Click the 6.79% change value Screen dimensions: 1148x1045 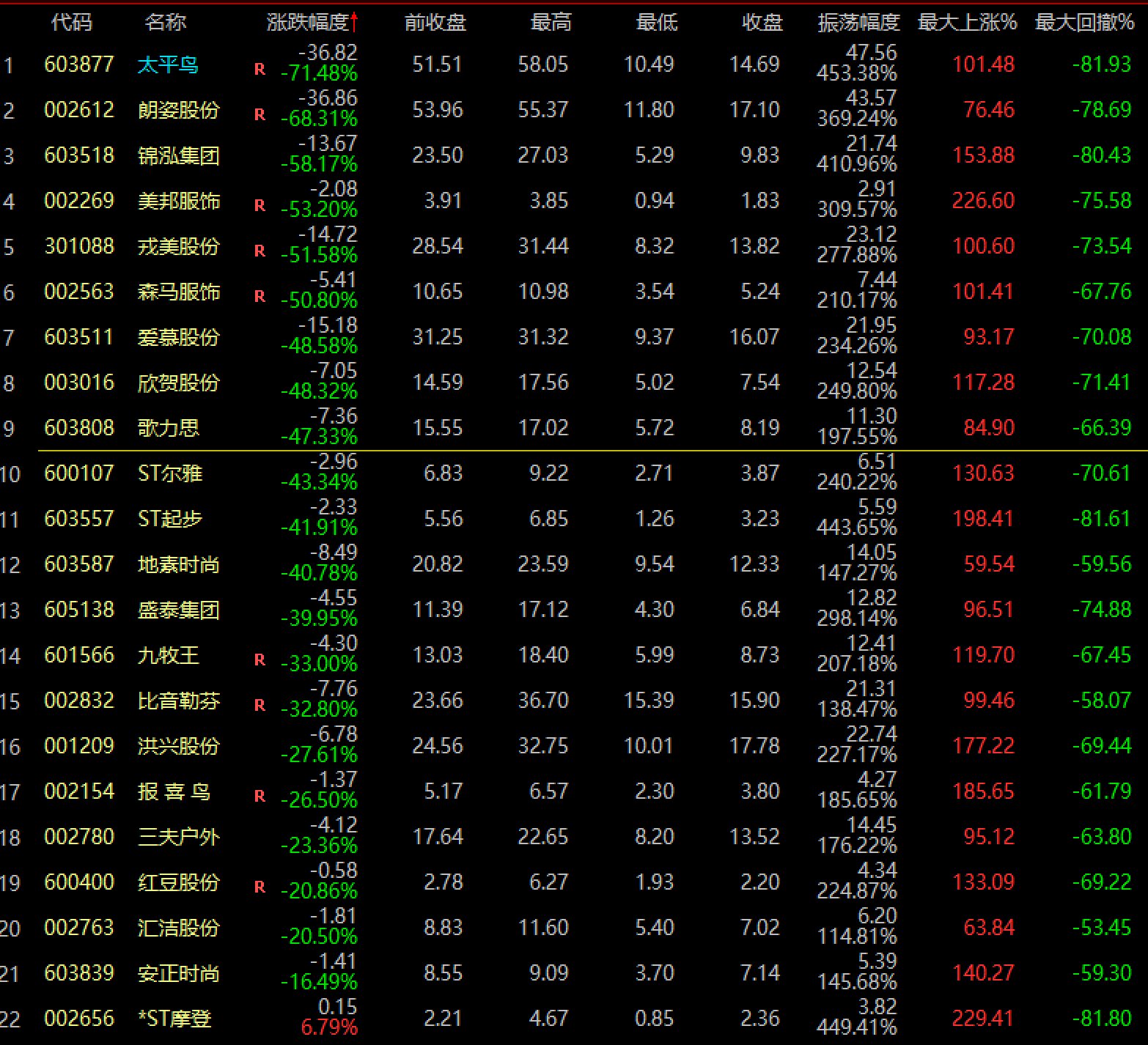329,1027
